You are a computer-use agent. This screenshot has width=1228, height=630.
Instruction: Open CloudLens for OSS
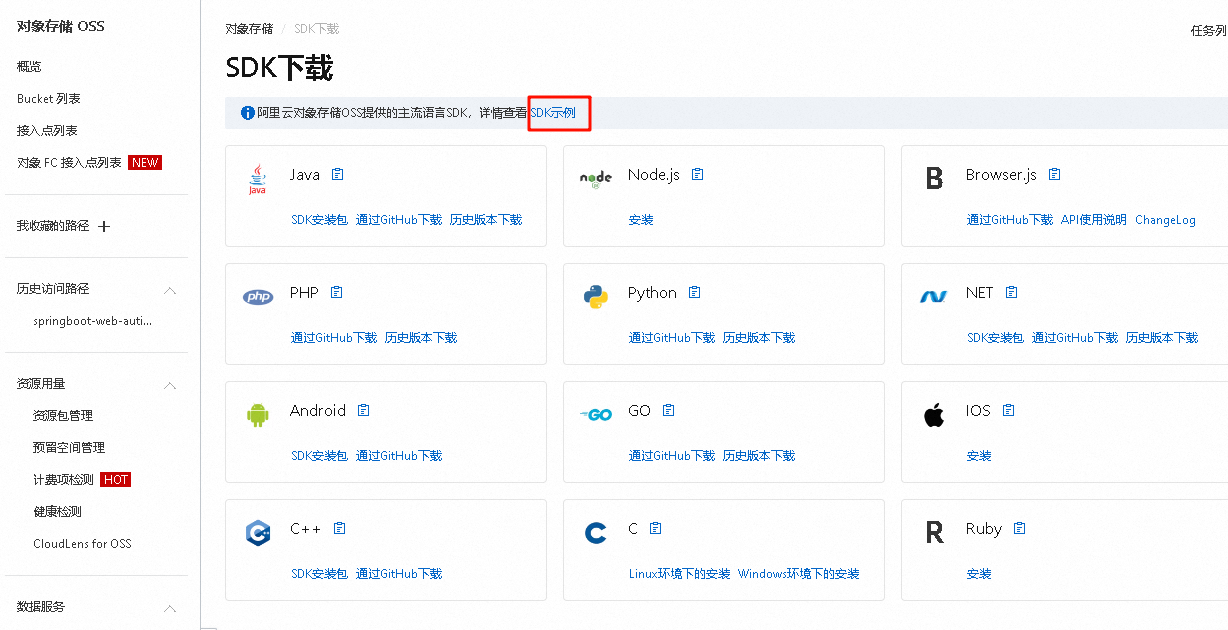coord(82,543)
